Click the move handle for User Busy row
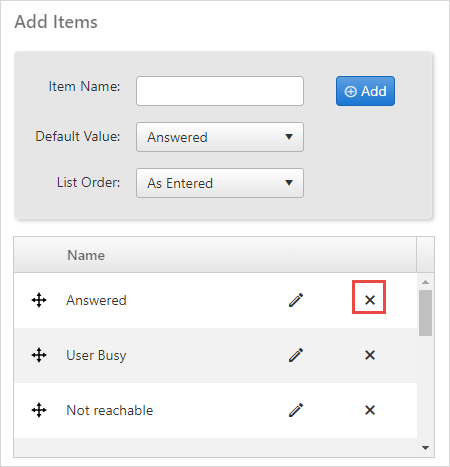 pos(39,355)
